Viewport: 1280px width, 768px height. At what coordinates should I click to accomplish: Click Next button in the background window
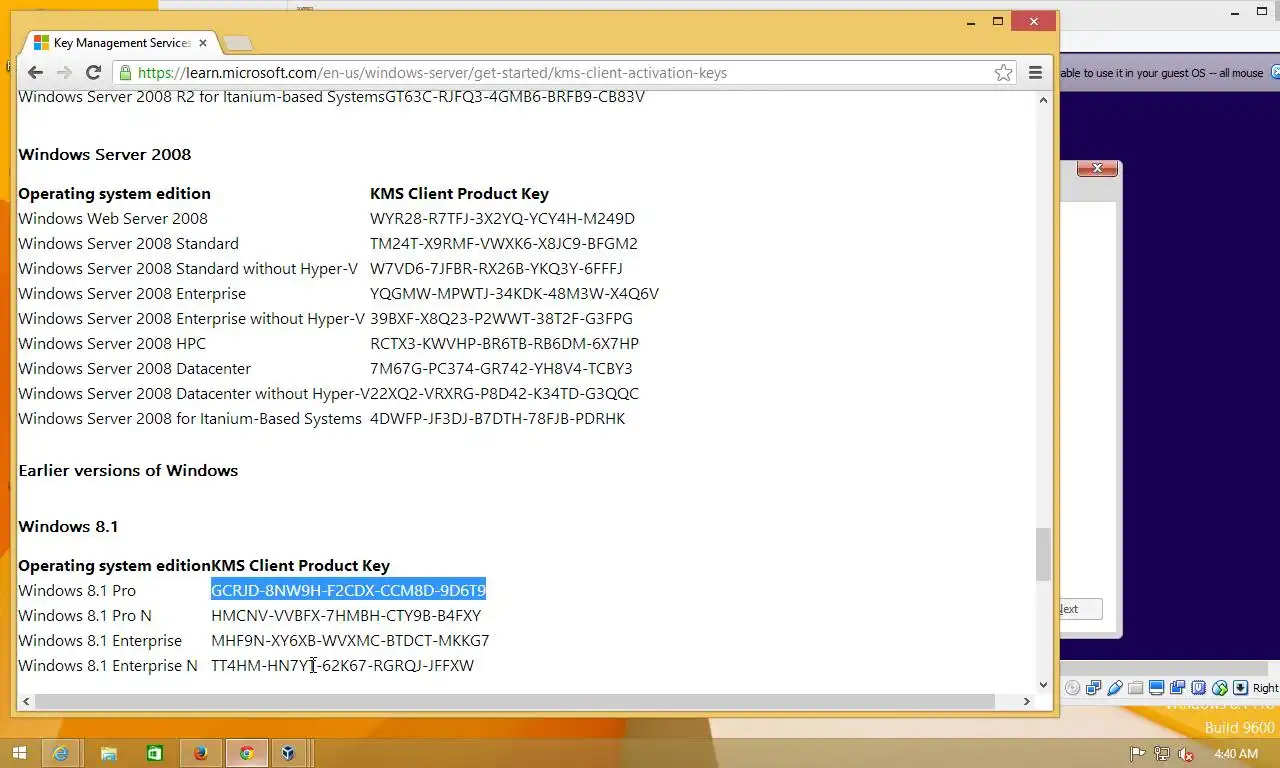click(1080, 609)
